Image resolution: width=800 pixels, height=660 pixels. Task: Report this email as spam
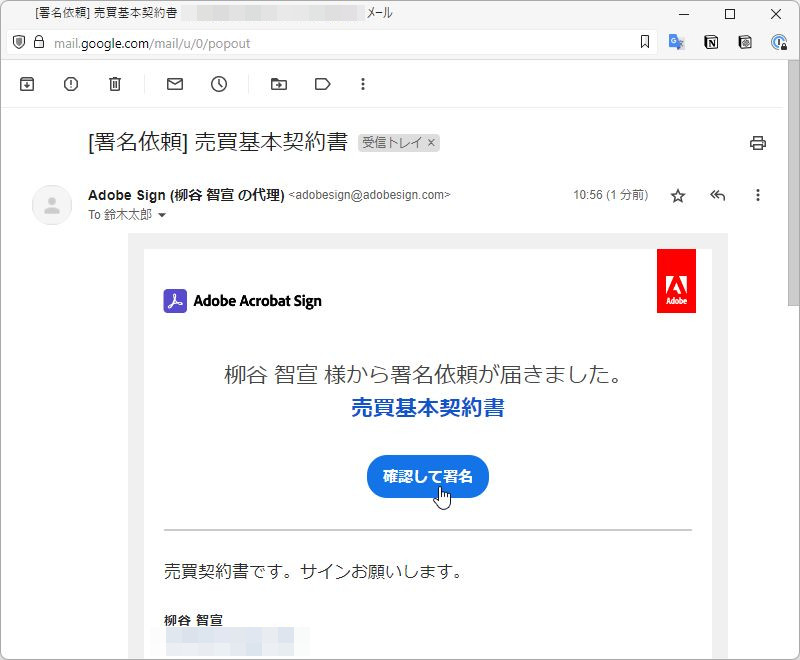tap(70, 84)
